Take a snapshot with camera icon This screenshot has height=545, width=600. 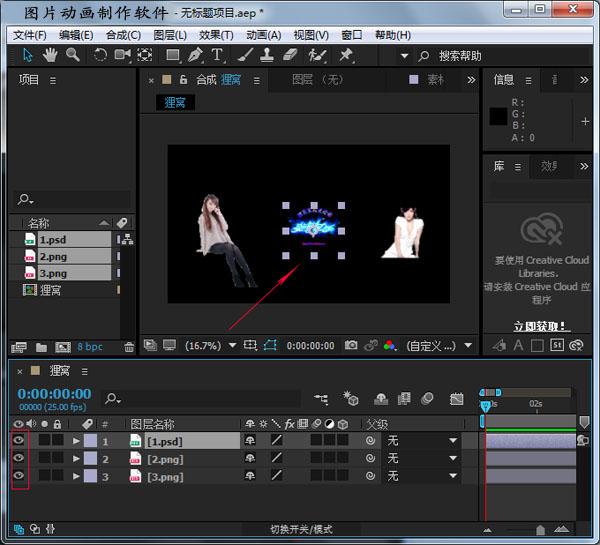coord(351,345)
